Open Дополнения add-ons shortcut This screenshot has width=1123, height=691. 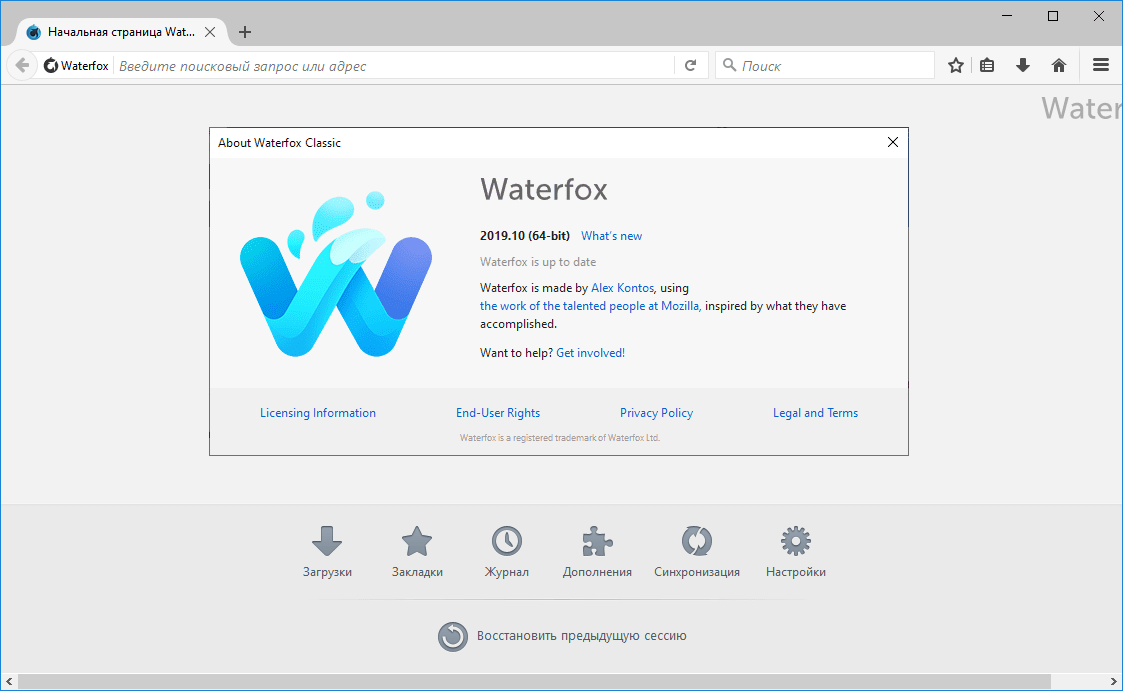pyautogui.click(x=597, y=551)
